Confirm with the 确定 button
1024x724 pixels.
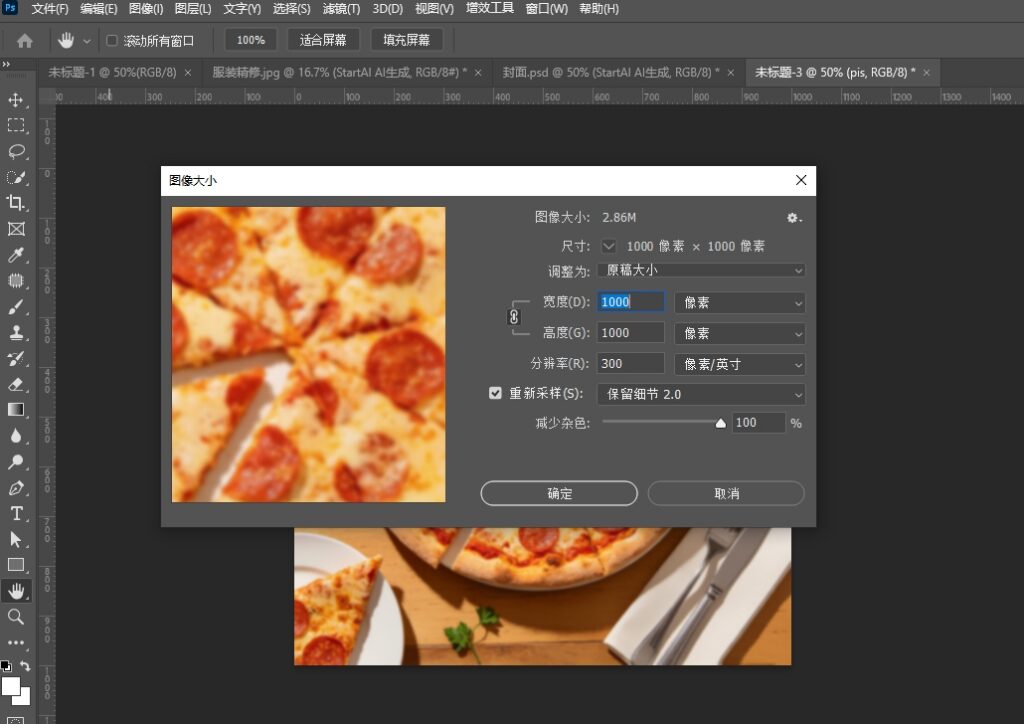pos(559,494)
